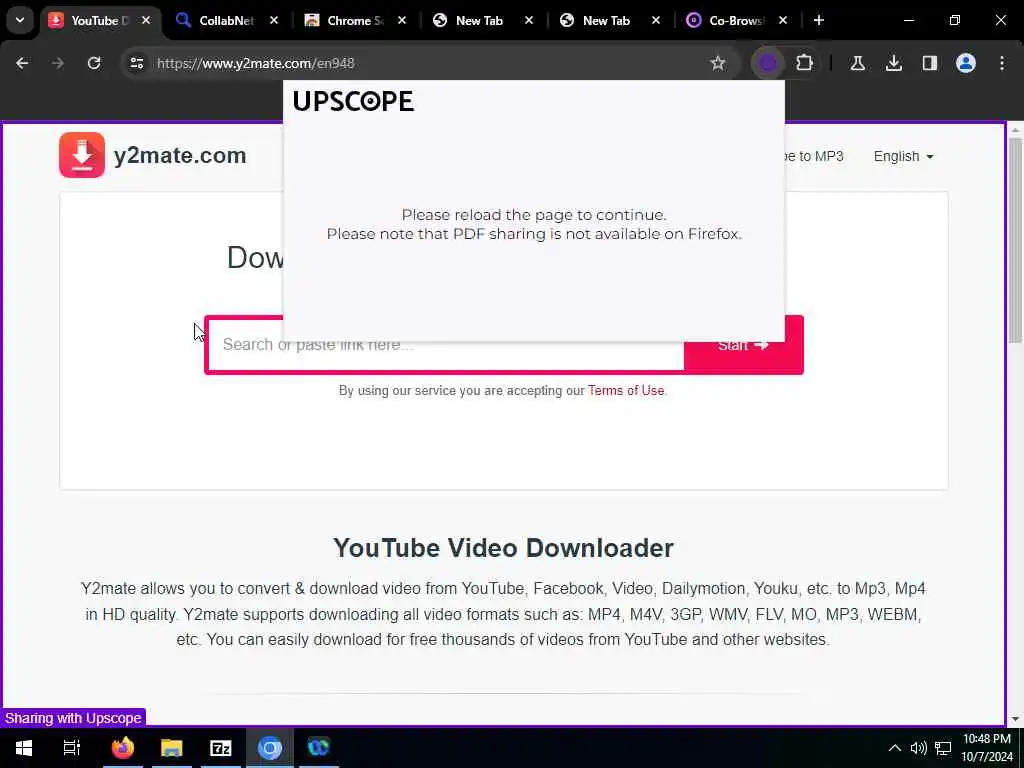Screen dimensions: 1024x768
Task: Switch to the CollabNet tab
Action: tap(227, 21)
